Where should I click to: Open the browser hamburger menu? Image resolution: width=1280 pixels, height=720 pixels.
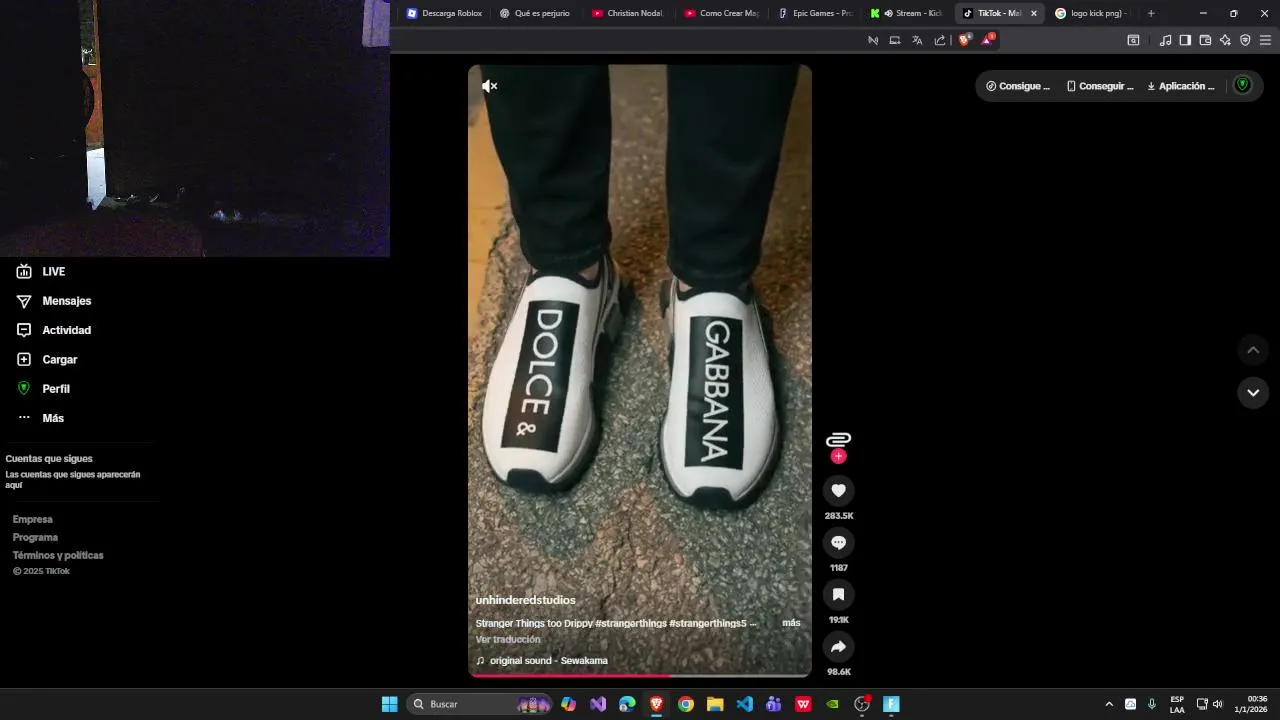click(x=1266, y=40)
